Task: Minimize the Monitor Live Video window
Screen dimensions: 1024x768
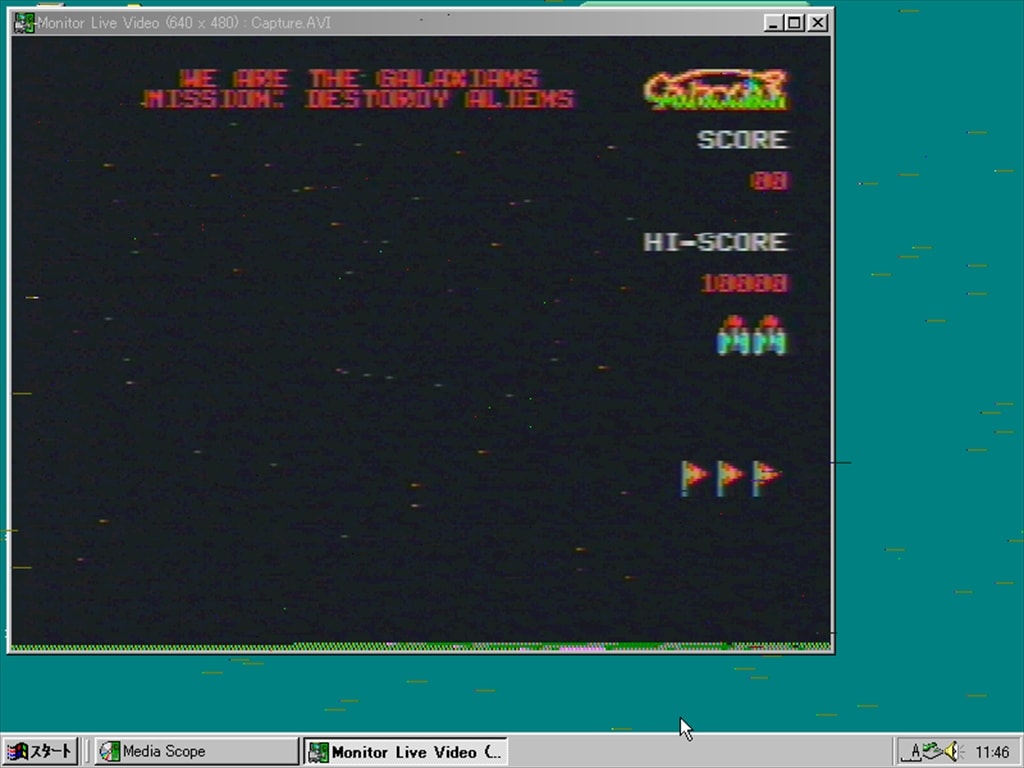Action: click(774, 23)
